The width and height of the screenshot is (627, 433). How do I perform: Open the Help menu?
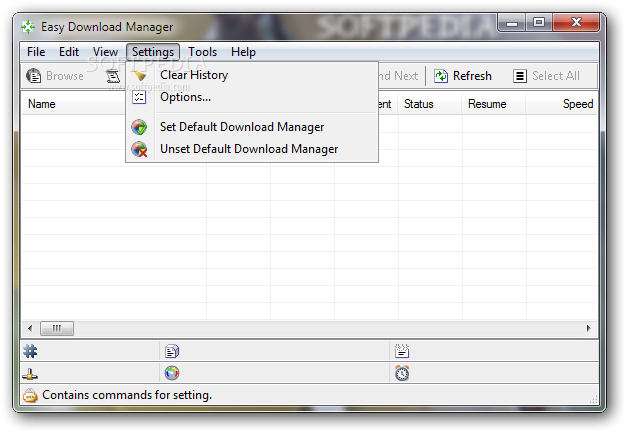(x=243, y=52)
